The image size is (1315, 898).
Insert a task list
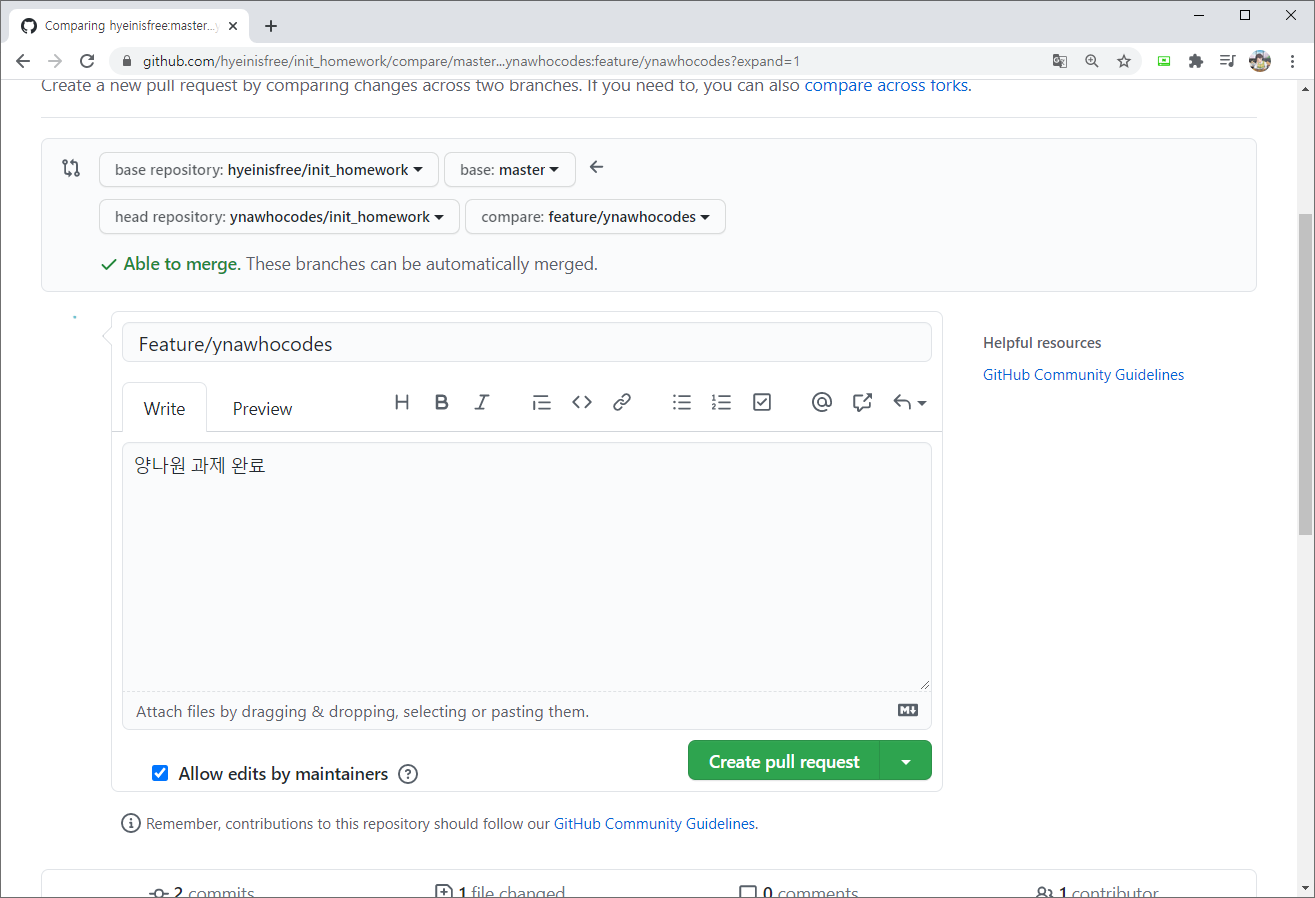[762, 402]
